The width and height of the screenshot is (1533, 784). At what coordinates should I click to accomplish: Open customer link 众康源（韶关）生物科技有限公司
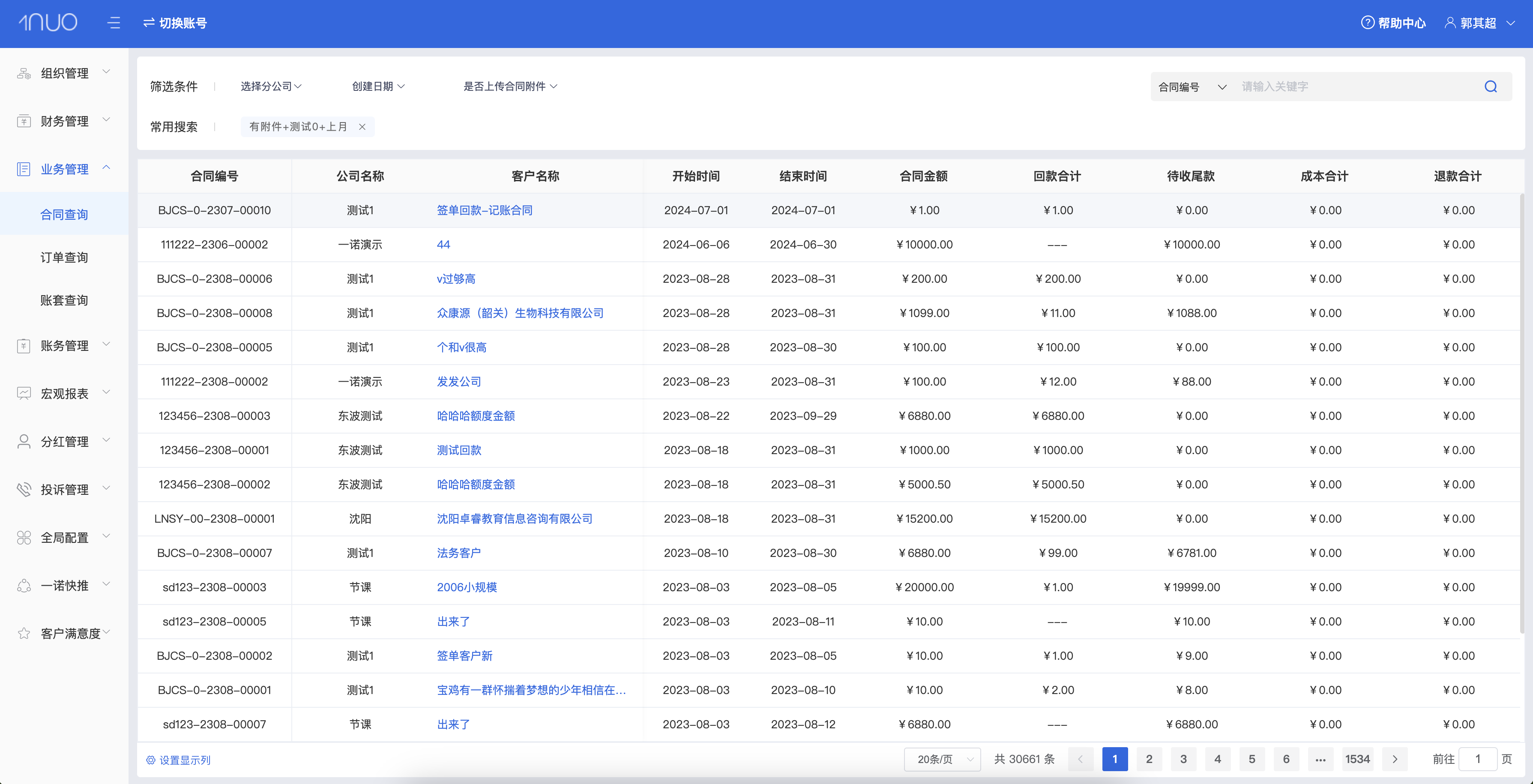[x=520, y=313]
